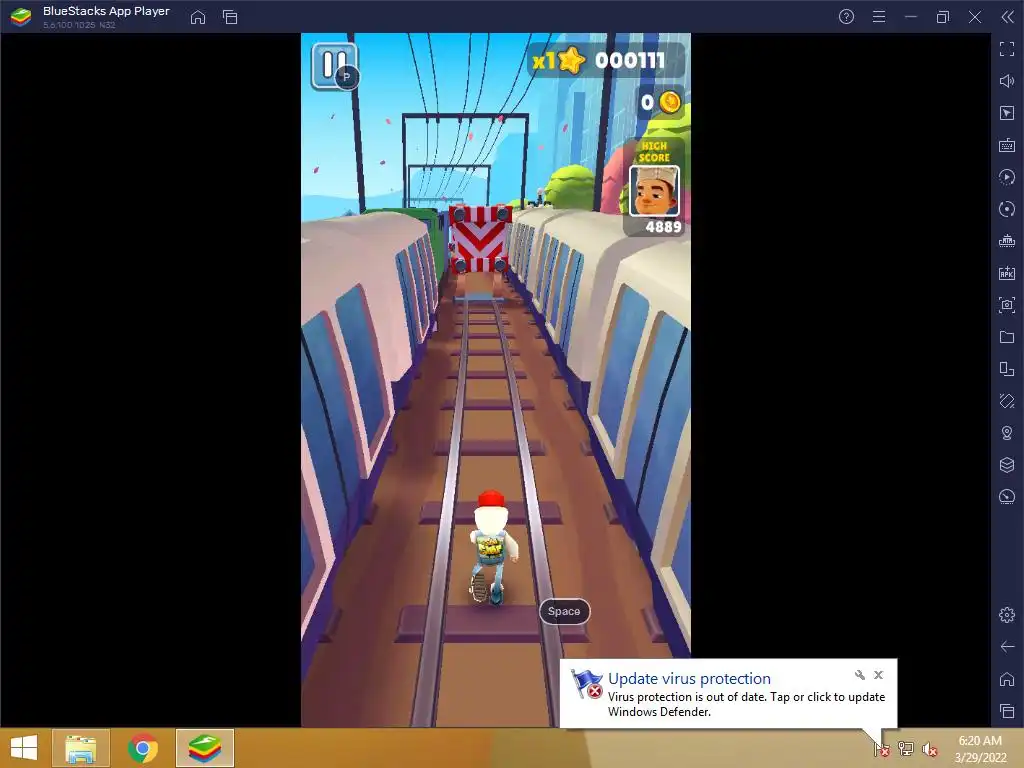Open the network tray icon
Screen dimensions: 1024x768
pos(906,749)
